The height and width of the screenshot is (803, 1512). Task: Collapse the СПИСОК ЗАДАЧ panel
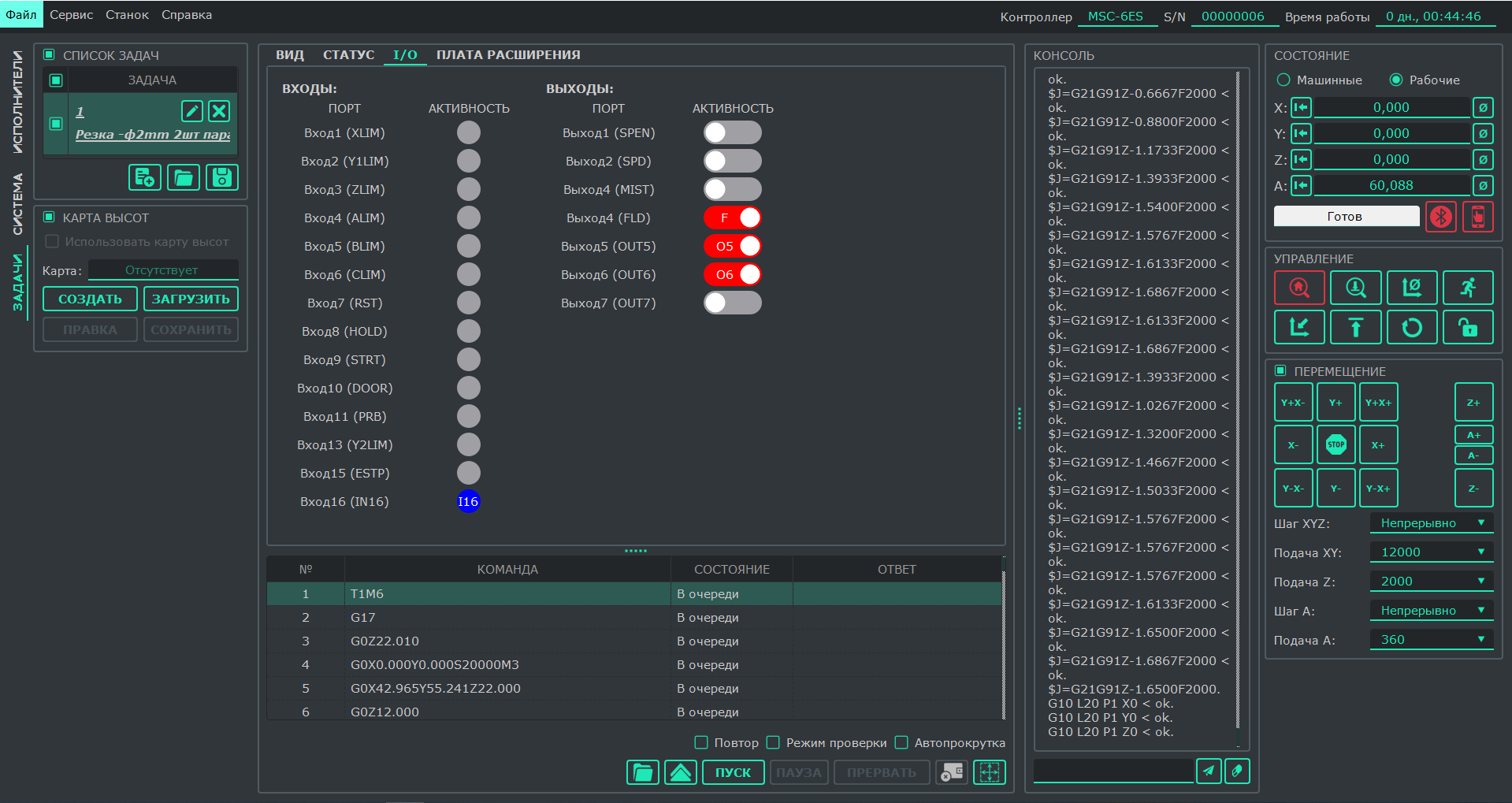point(49,54)
